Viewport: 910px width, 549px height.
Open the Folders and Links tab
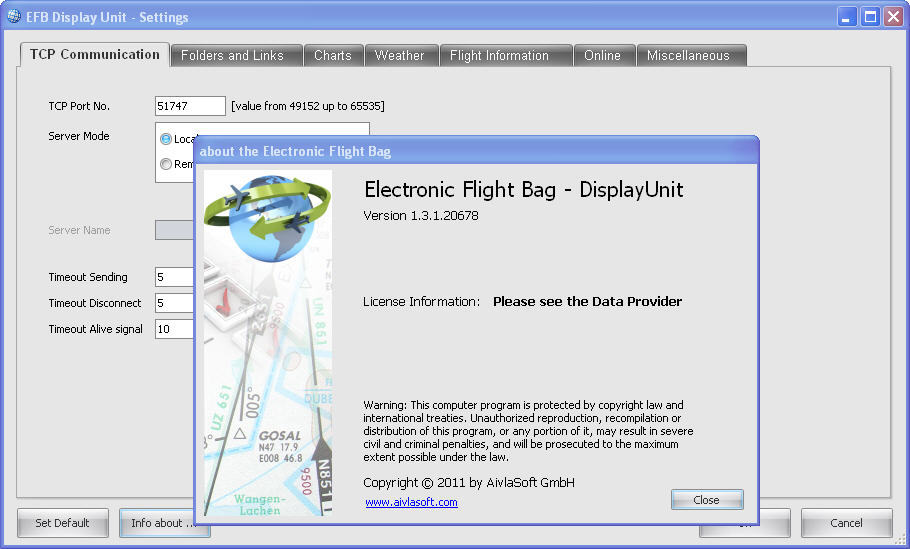237,56
